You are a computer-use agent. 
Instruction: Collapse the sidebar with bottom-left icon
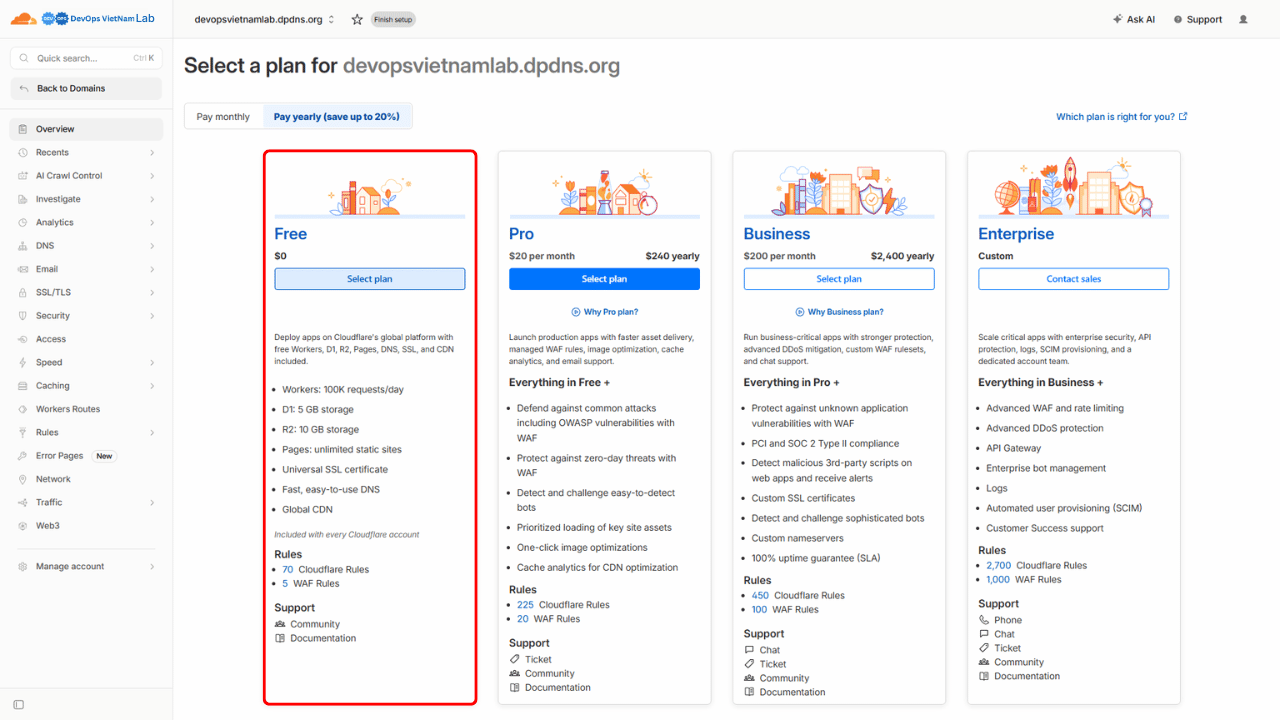18,705
